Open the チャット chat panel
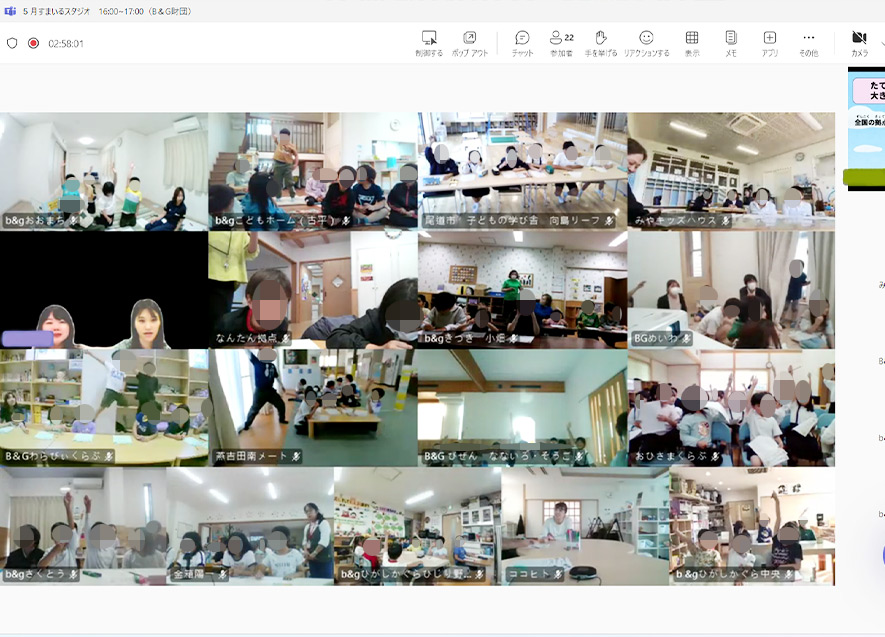Screen dimensions: 885x637 pyautogui.click(x=522, y=42)
